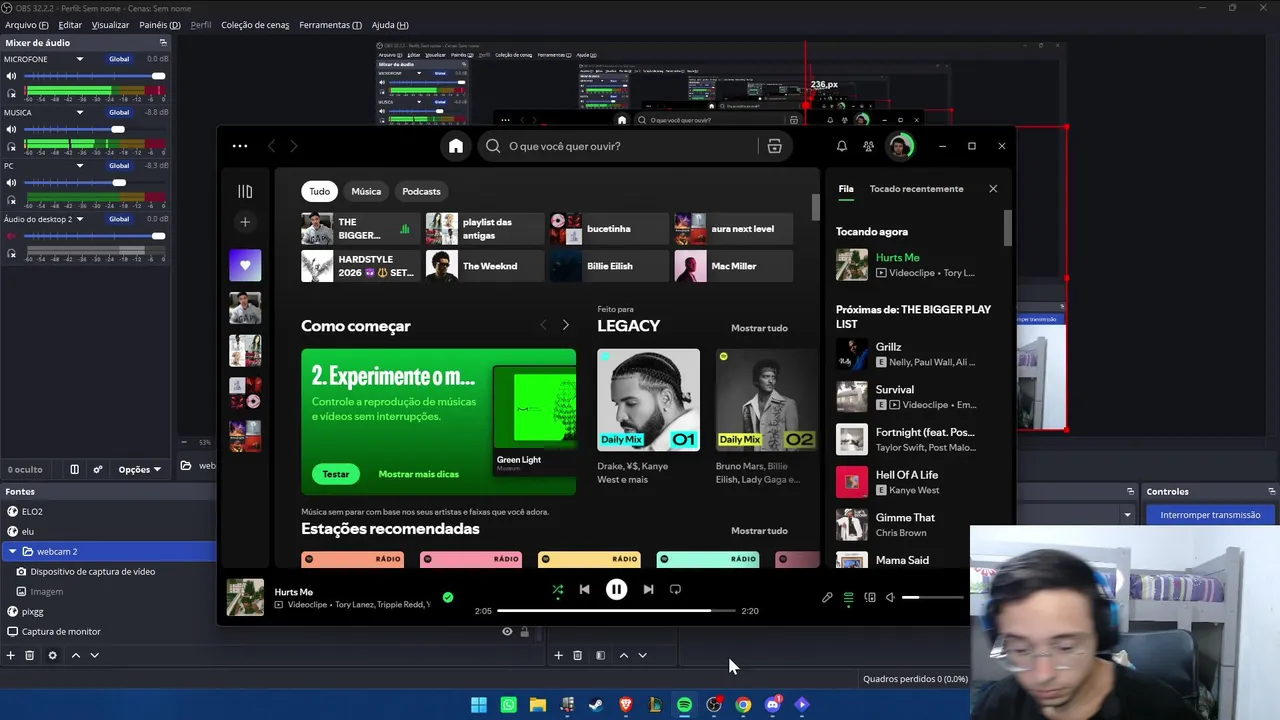Select the Música filter chip
This screenshot has width=1280, height=720.
point(366,191)
